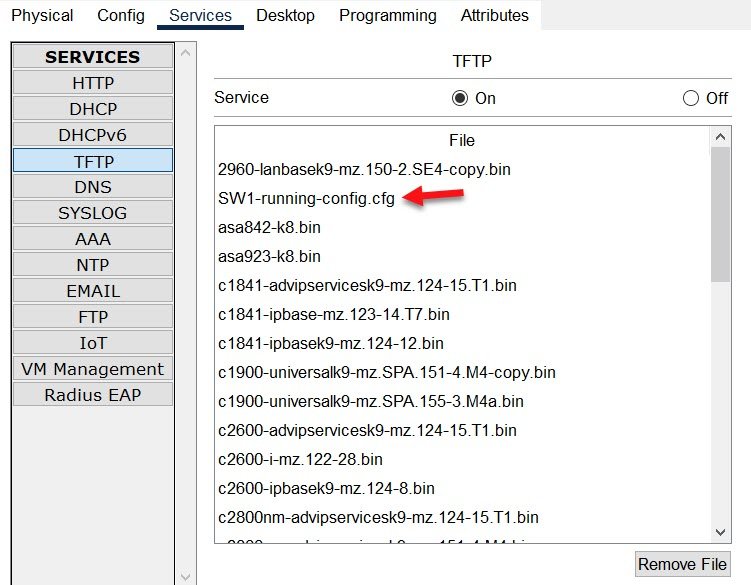Select c1900-universalk9-mz.SPA.151-4.M4-copy.bin file
This screenshot has height=585, width=751.
(x=387, y=372)
